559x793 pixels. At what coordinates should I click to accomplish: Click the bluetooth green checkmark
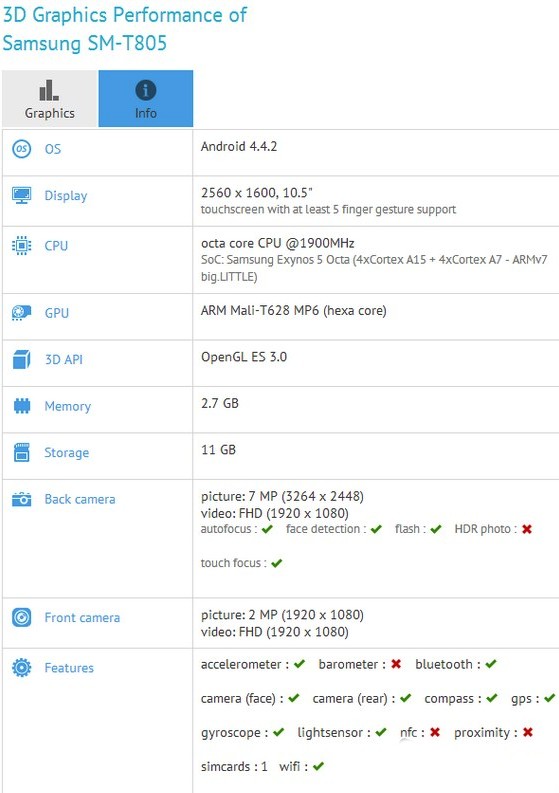pos(491,664)
